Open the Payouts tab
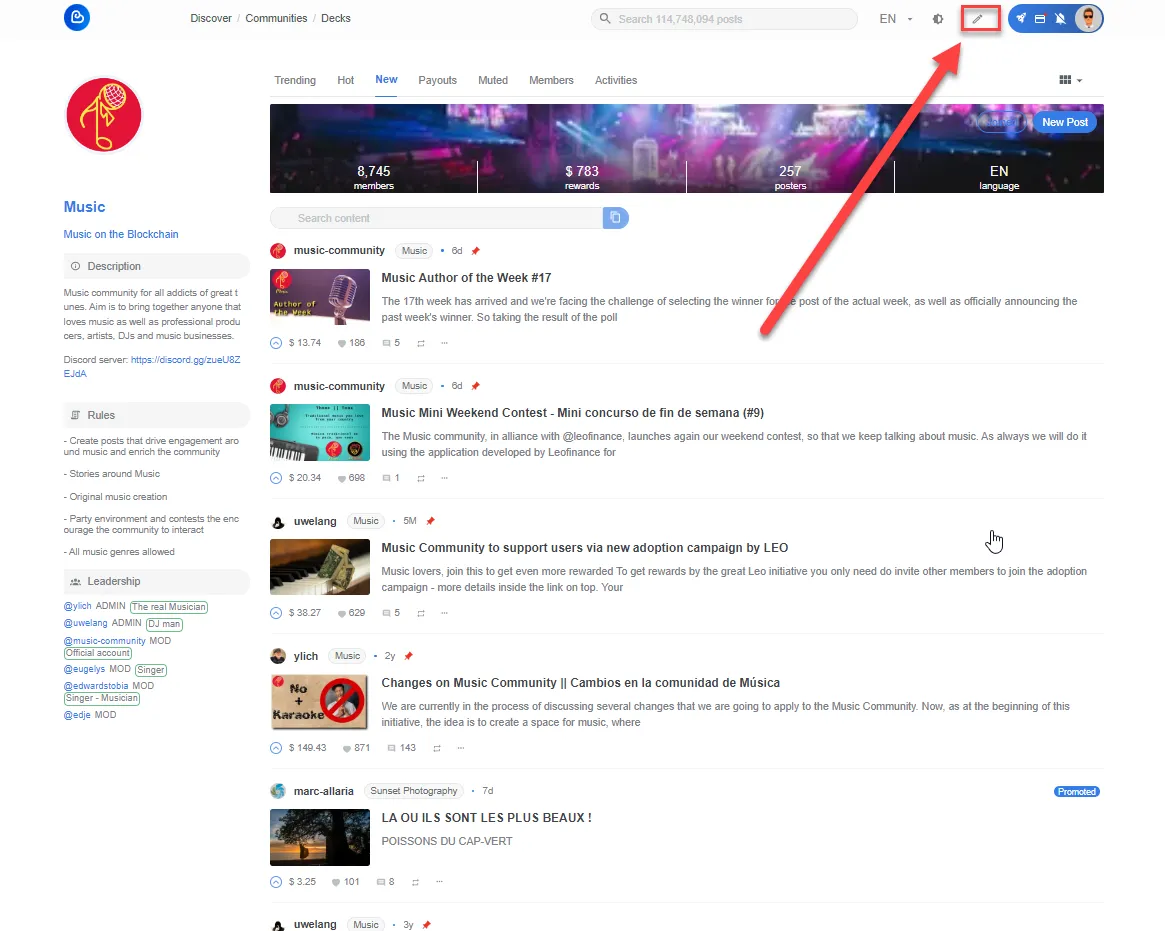Image resolution: width=1165 pixels, height=931 pixels. coord(437,80)
